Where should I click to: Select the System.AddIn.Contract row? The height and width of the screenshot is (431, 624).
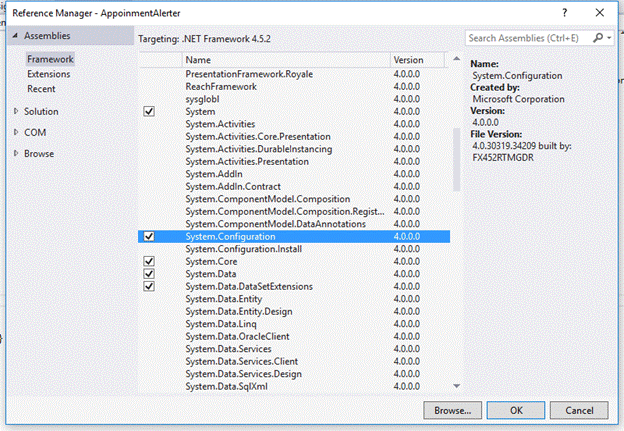coord(294,187)
